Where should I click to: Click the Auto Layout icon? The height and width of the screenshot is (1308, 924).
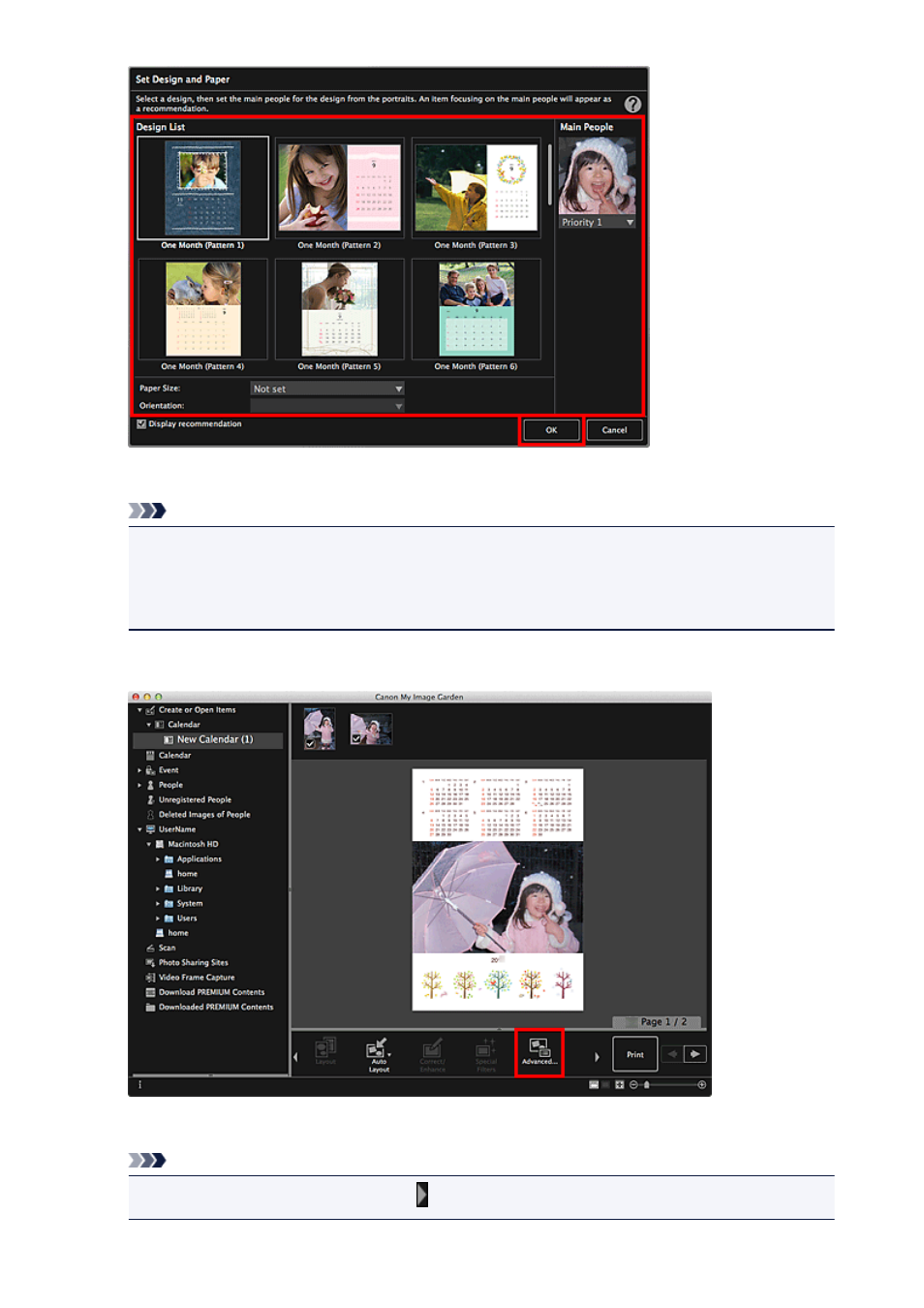click(379, 1054)
